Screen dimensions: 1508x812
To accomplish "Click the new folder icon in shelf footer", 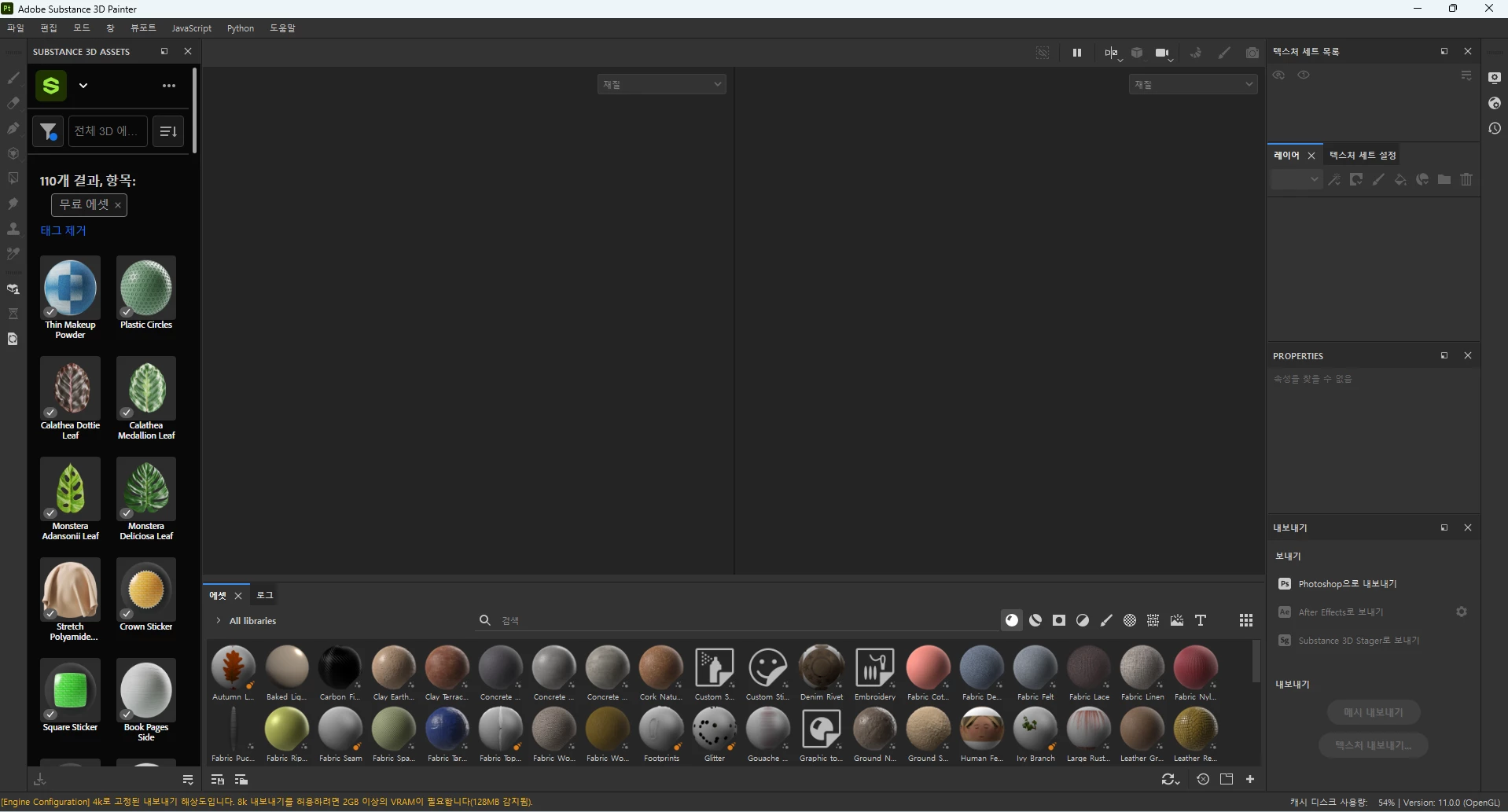I will point(1227,779).
